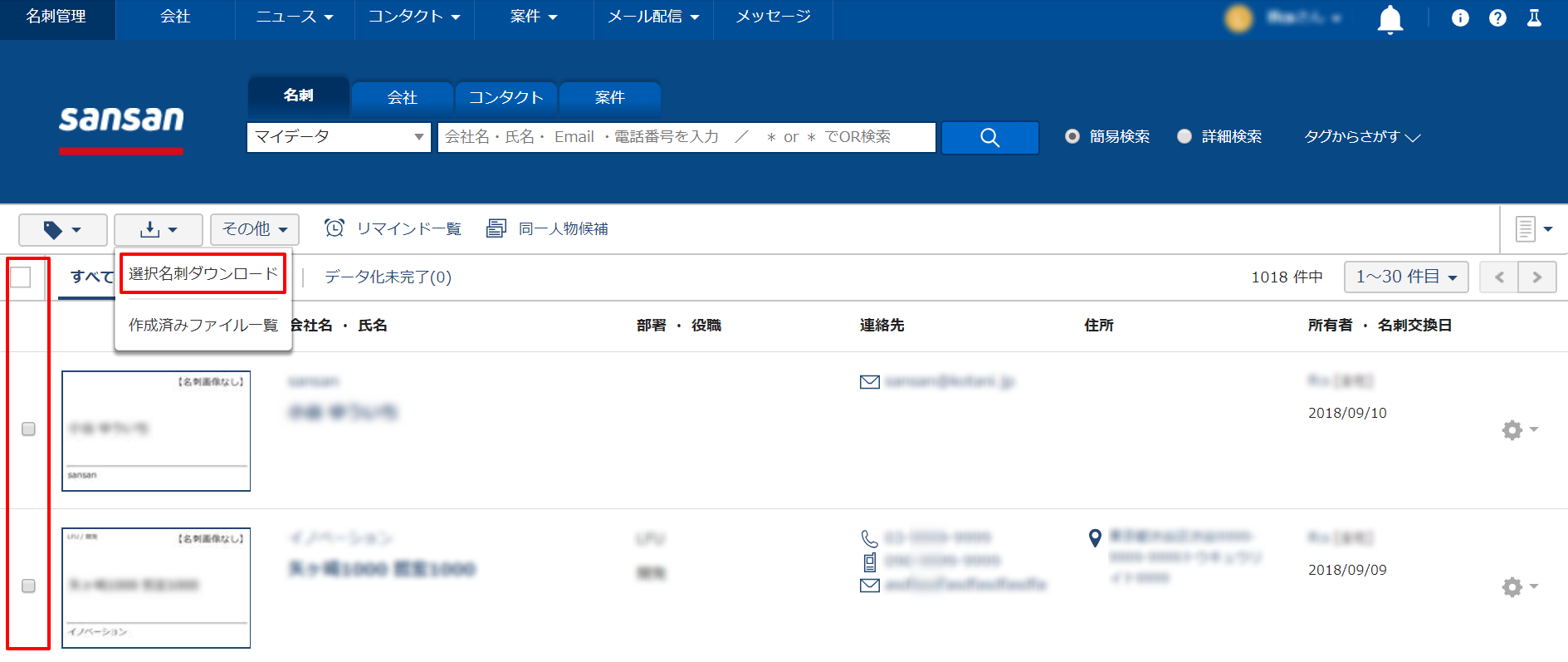The image size is (1568, 662).
Task: Go to next page arrow
Action: (x=1536, y=277)
